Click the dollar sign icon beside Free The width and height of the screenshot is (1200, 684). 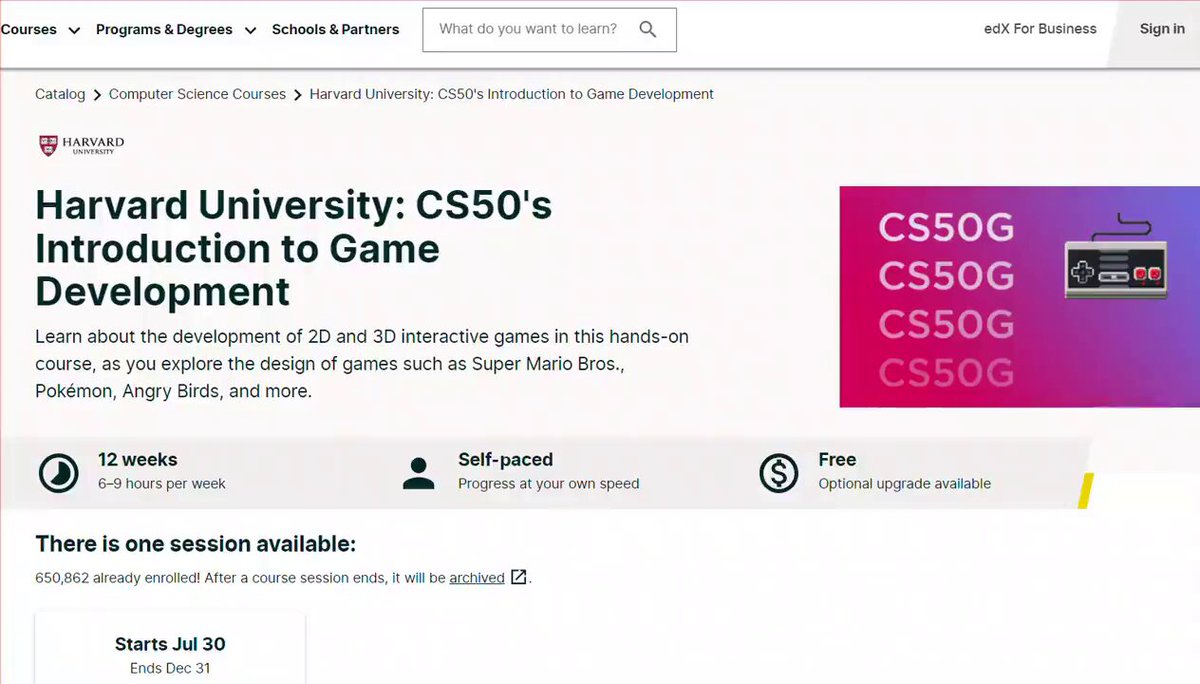[778, 472]
